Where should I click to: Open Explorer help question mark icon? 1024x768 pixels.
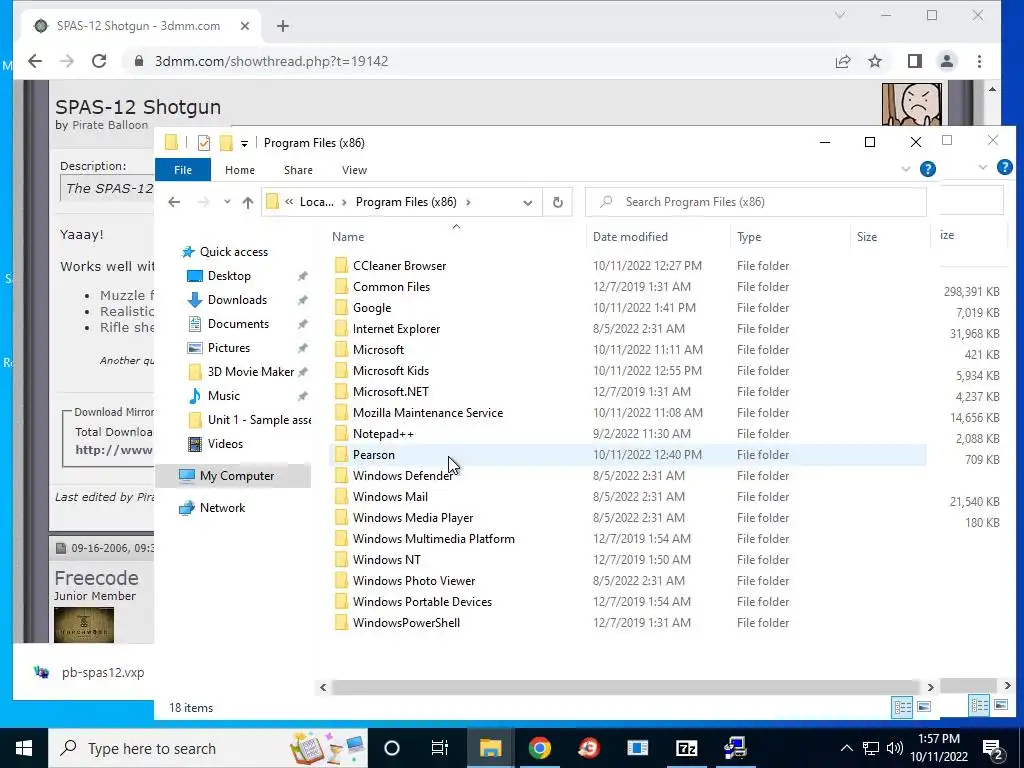click(927, 169)
